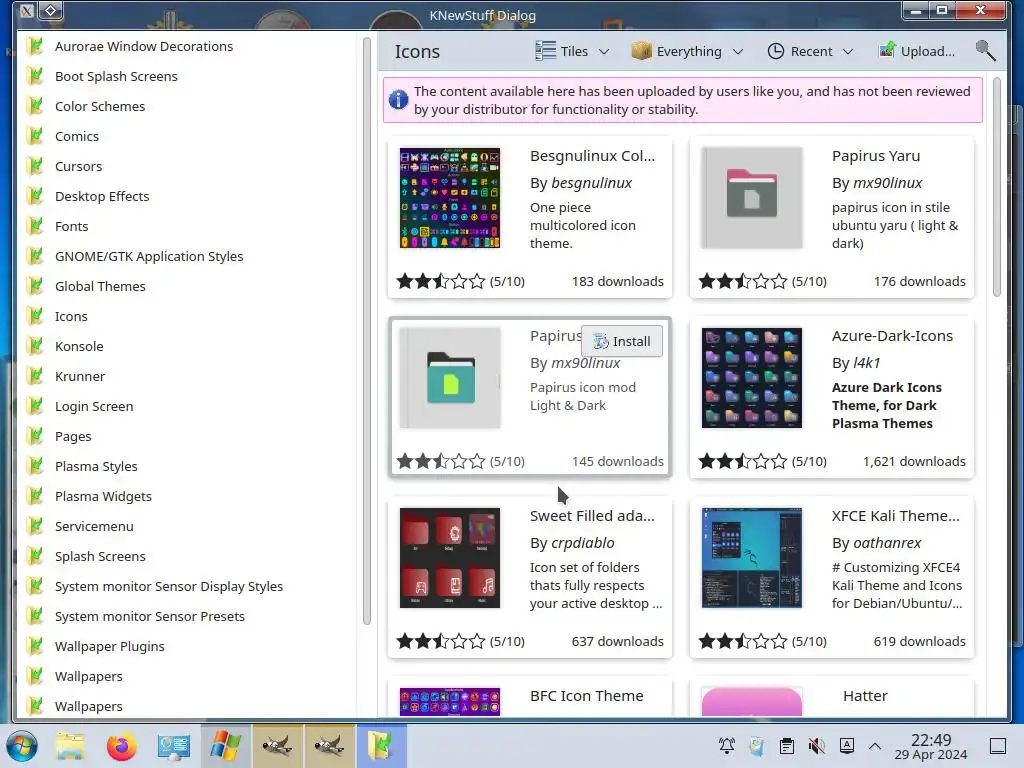Click the clipboard tray icon
Screen dimensions: 1024x768
pos(787,746)
